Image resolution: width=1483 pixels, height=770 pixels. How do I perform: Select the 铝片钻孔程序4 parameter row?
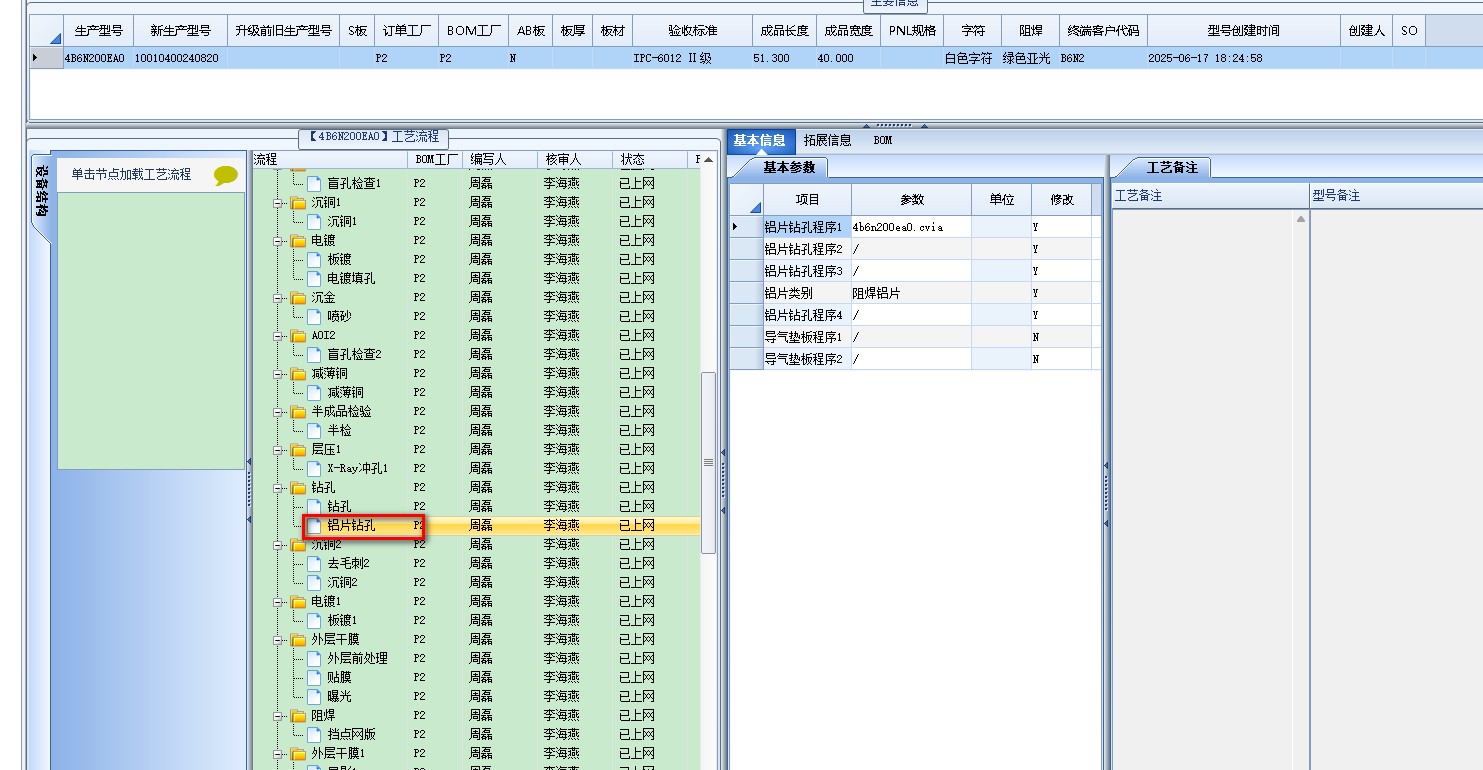[915, 315]
